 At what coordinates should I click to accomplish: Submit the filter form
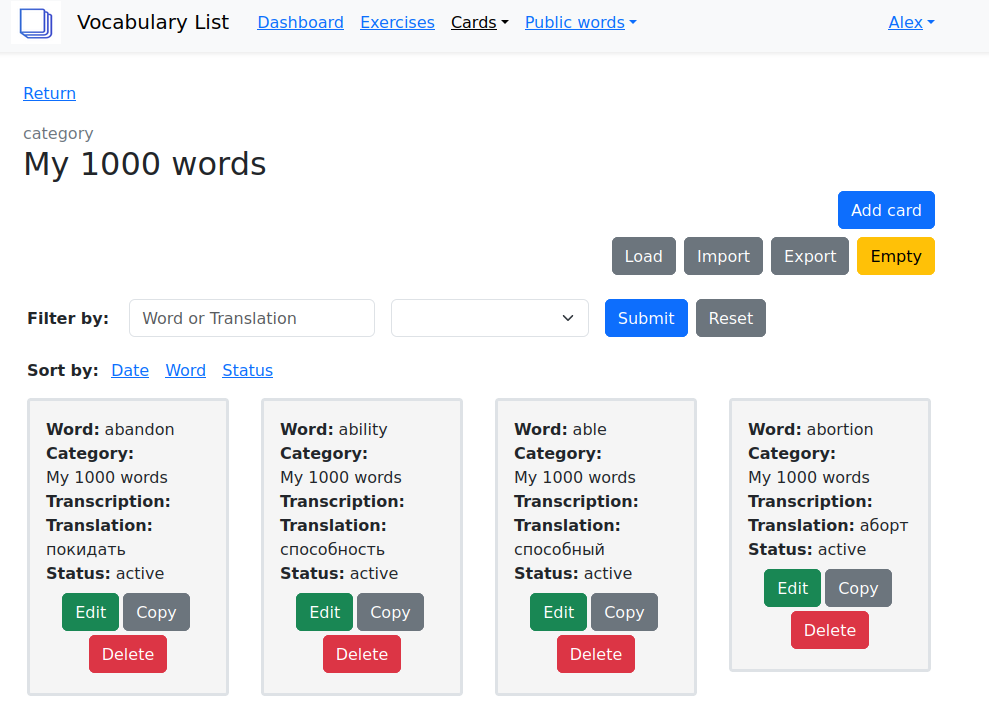tap(645, 318)
